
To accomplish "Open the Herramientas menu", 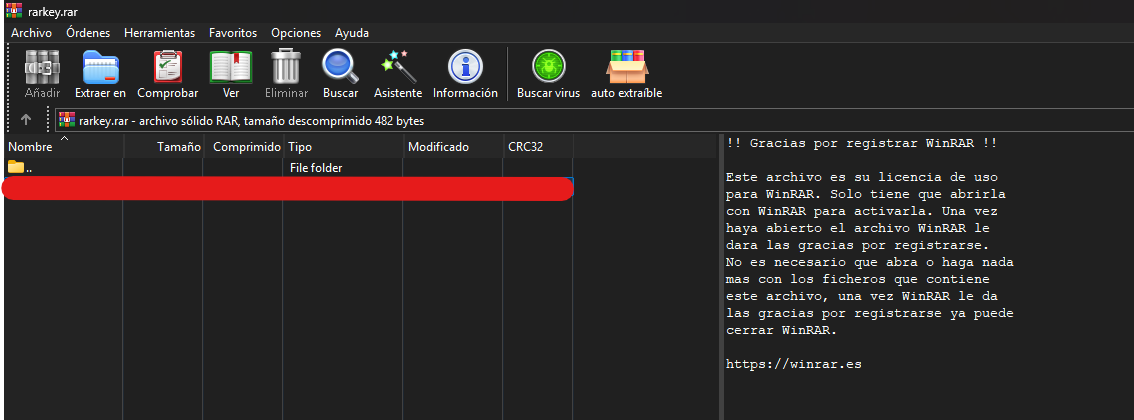I will [x=159, y=33].
